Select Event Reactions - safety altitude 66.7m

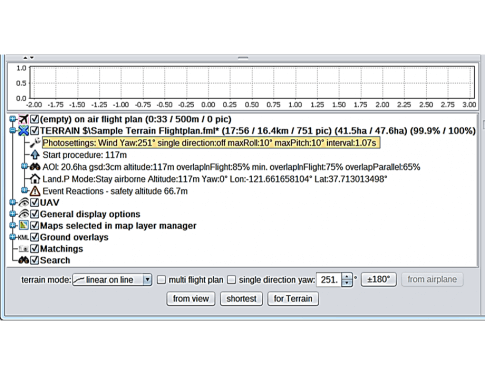pos(115,191)
